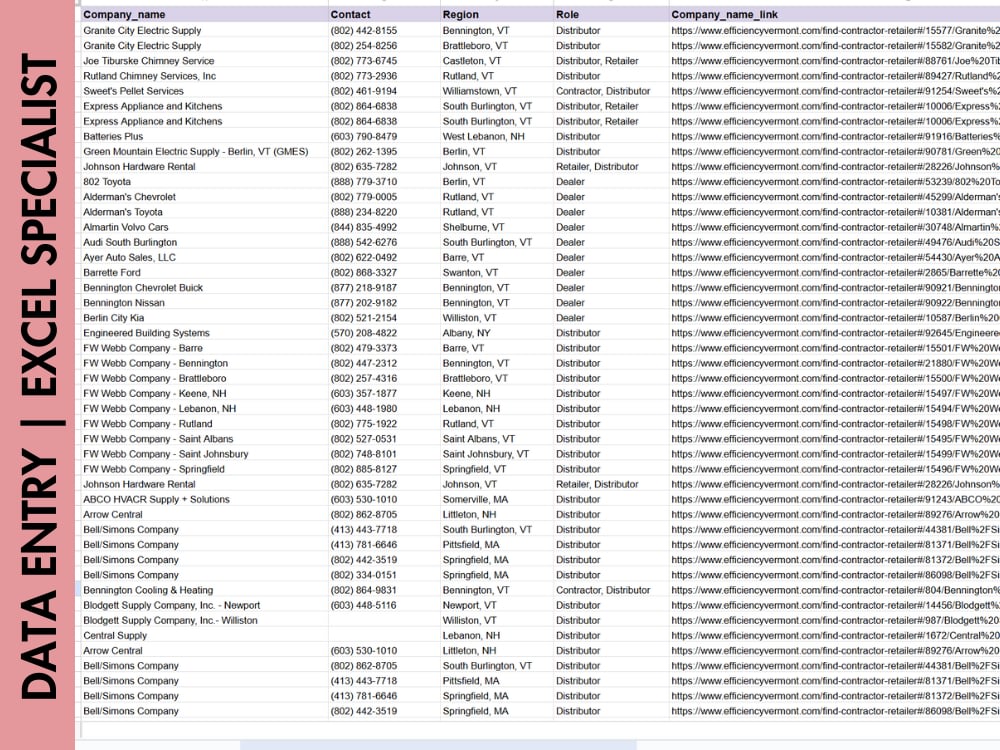Select the Barrette Ford cell

click(205, 272)
